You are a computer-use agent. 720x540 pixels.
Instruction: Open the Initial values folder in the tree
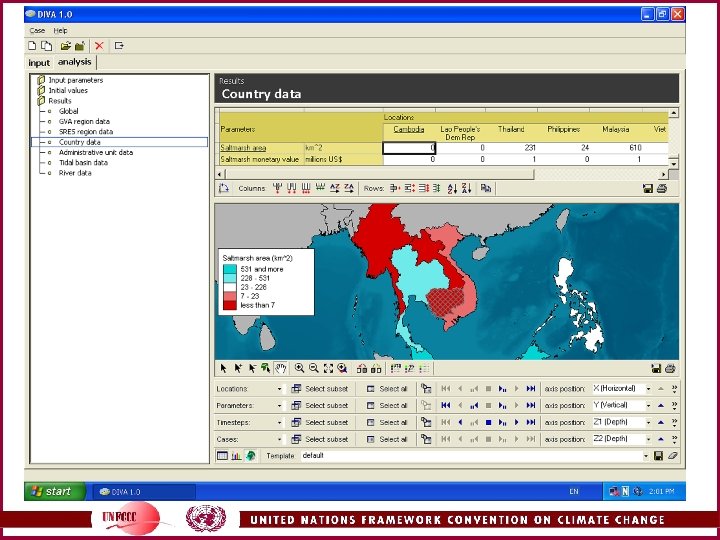[62, 90]
